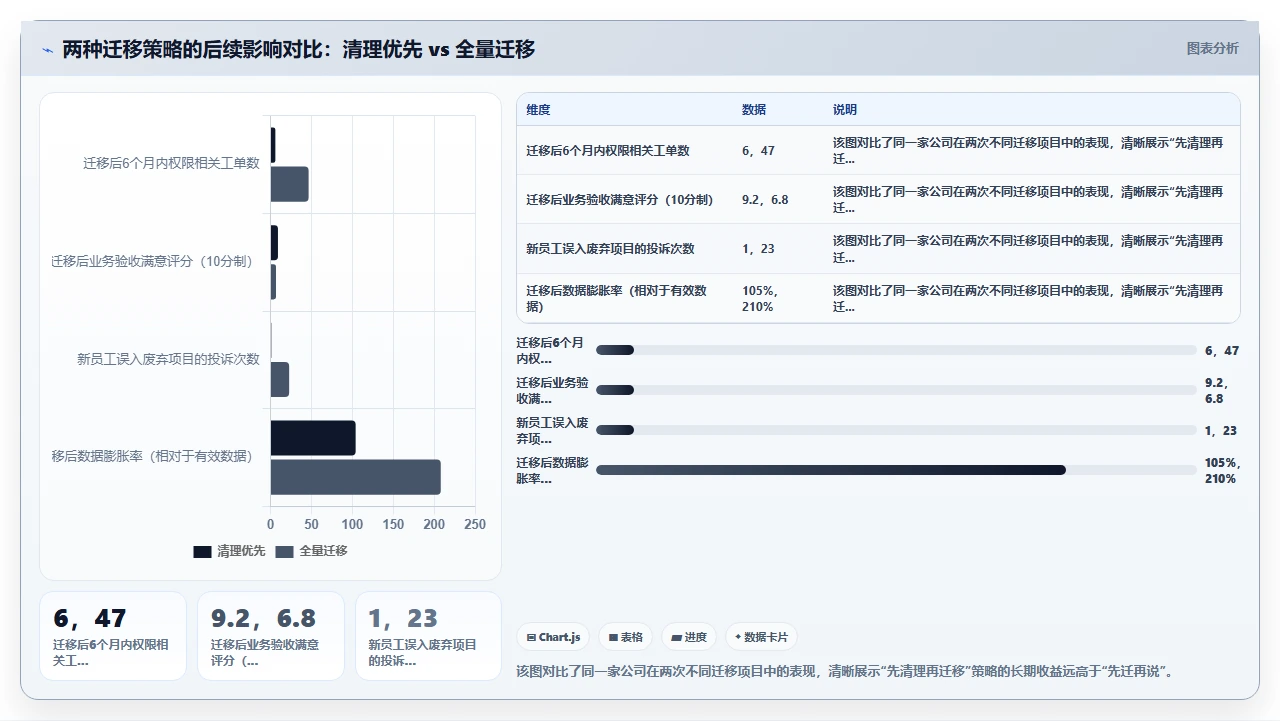Click the 全量迁移 bar for 投诉次数
The image size is (1280, 721).
[280, 379]
